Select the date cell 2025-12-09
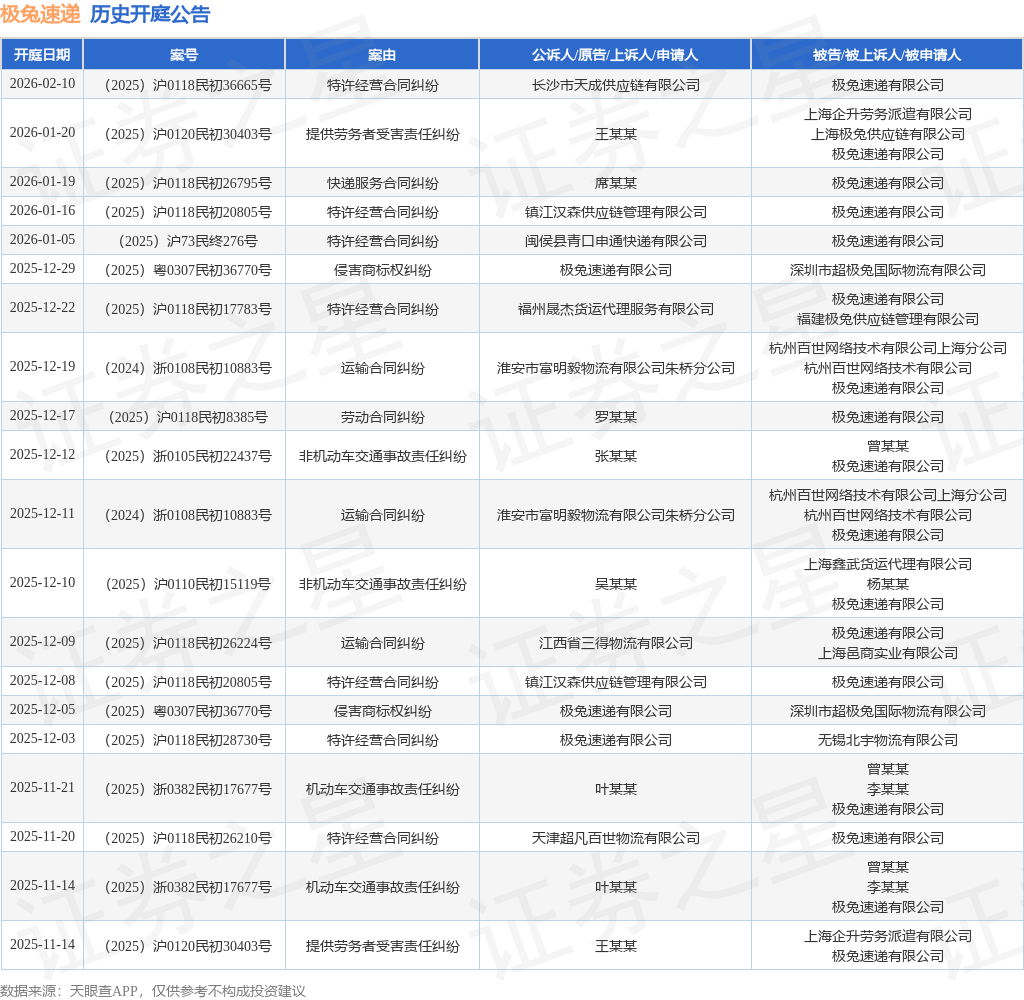The image size is (1024, 1000). coord(42,641)
